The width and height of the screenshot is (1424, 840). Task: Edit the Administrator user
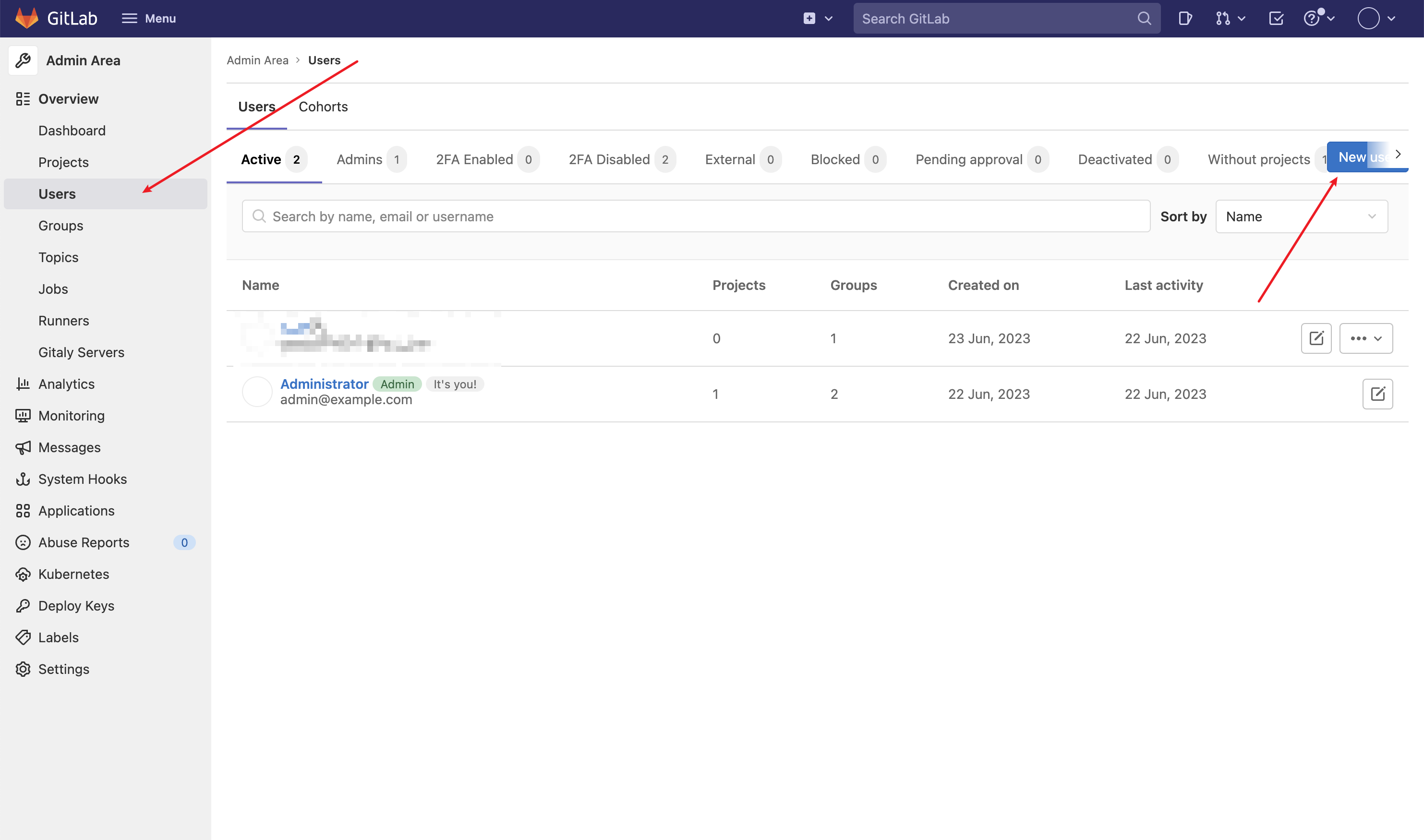click(x=1377, y=394)
